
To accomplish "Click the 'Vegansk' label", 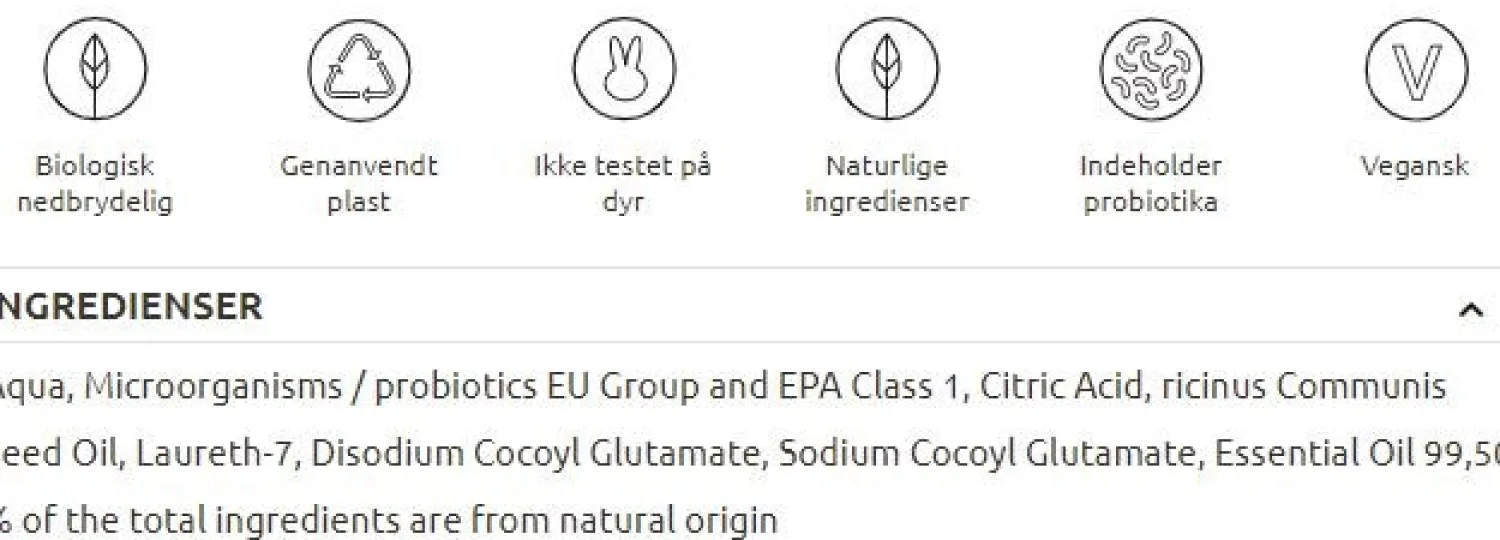I will pos(1415,166).
